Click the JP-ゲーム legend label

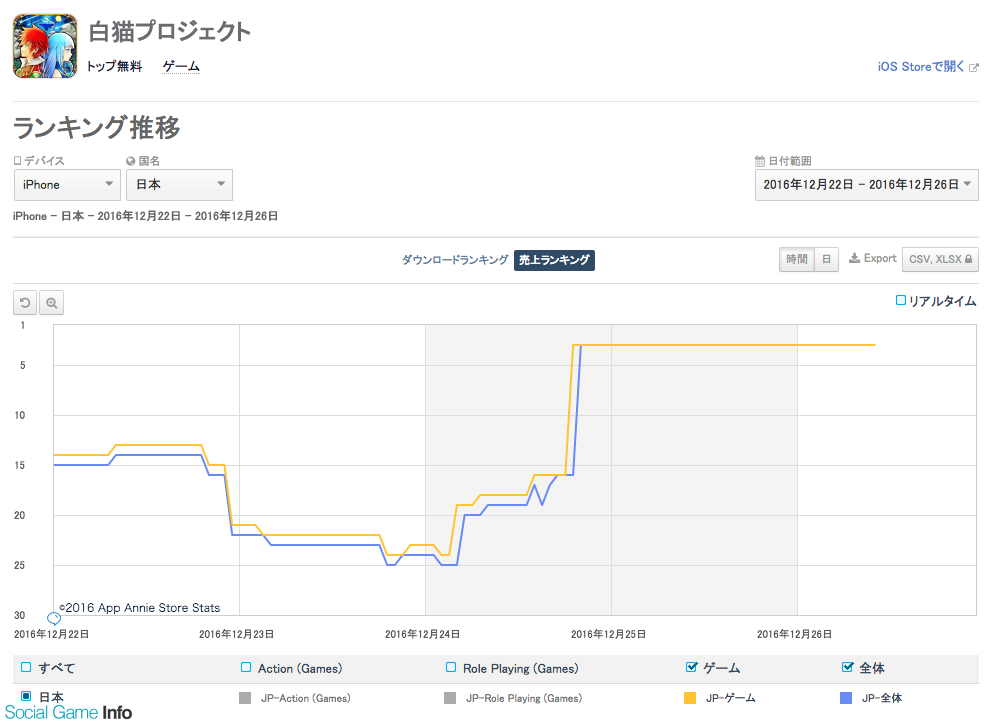click(x=730, y=698)
